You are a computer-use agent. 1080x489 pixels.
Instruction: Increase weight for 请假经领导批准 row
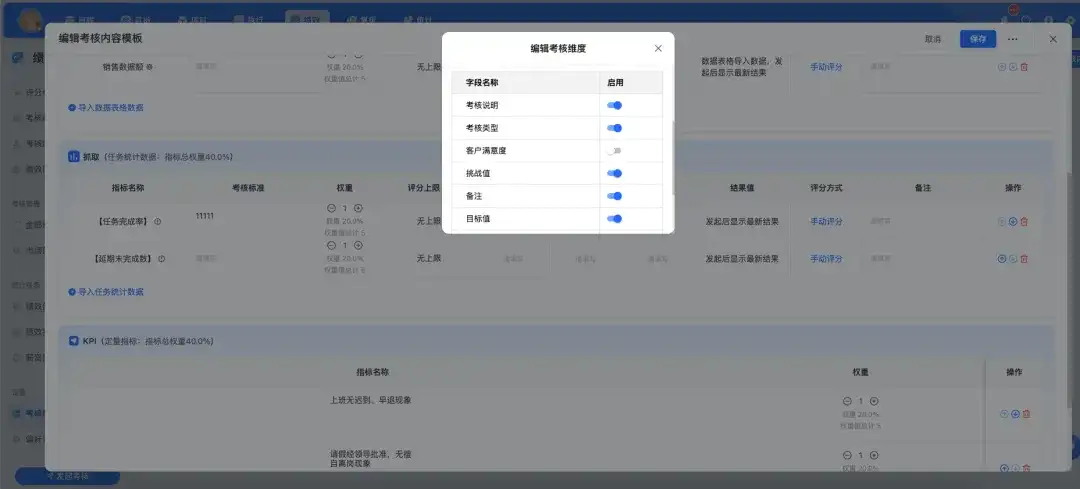(x=874, y=455)
